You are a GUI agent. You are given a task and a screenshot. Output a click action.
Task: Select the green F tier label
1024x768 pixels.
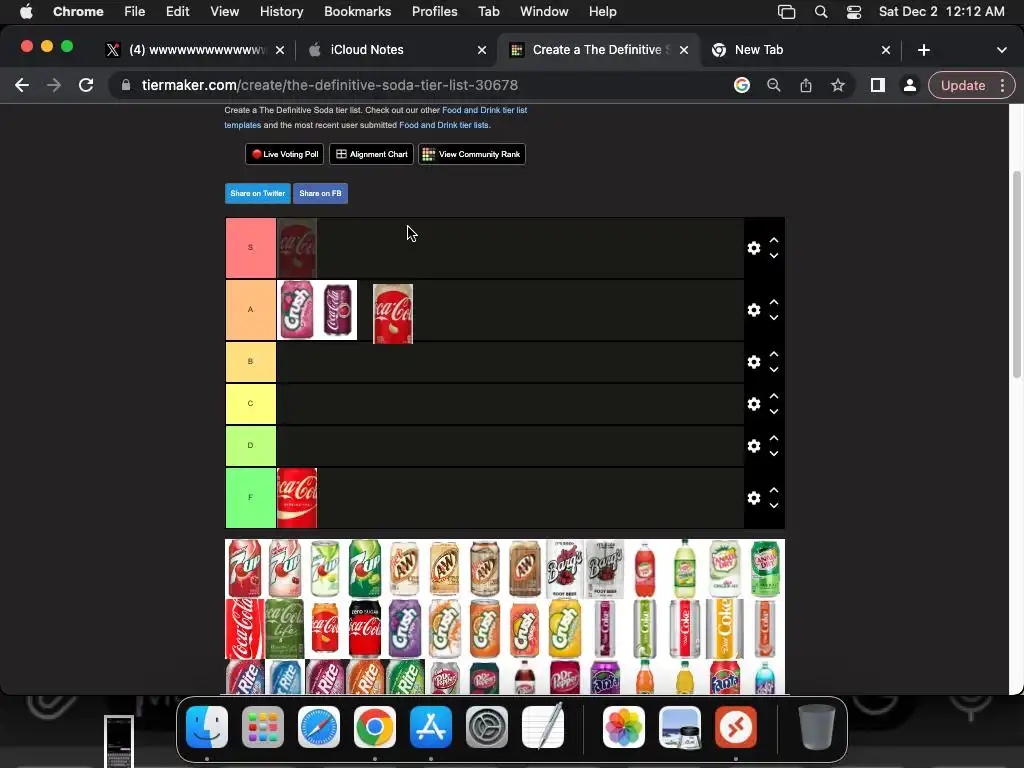pyautogui.click(x=251, y=498)
